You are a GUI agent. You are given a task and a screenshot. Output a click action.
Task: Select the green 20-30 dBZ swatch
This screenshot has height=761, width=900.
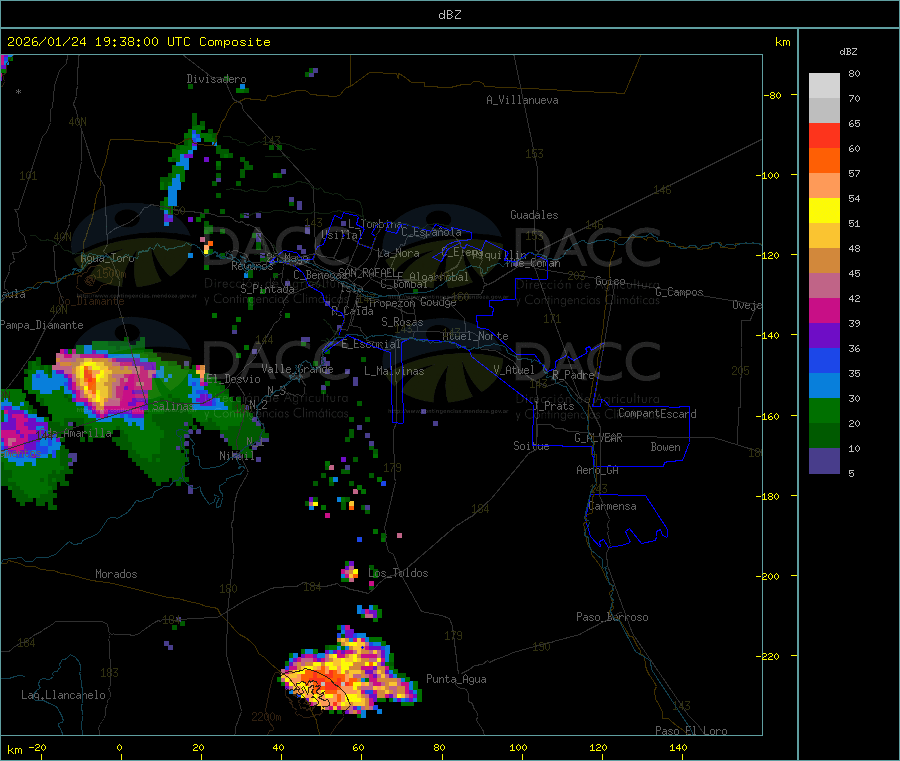click(824, 410)
